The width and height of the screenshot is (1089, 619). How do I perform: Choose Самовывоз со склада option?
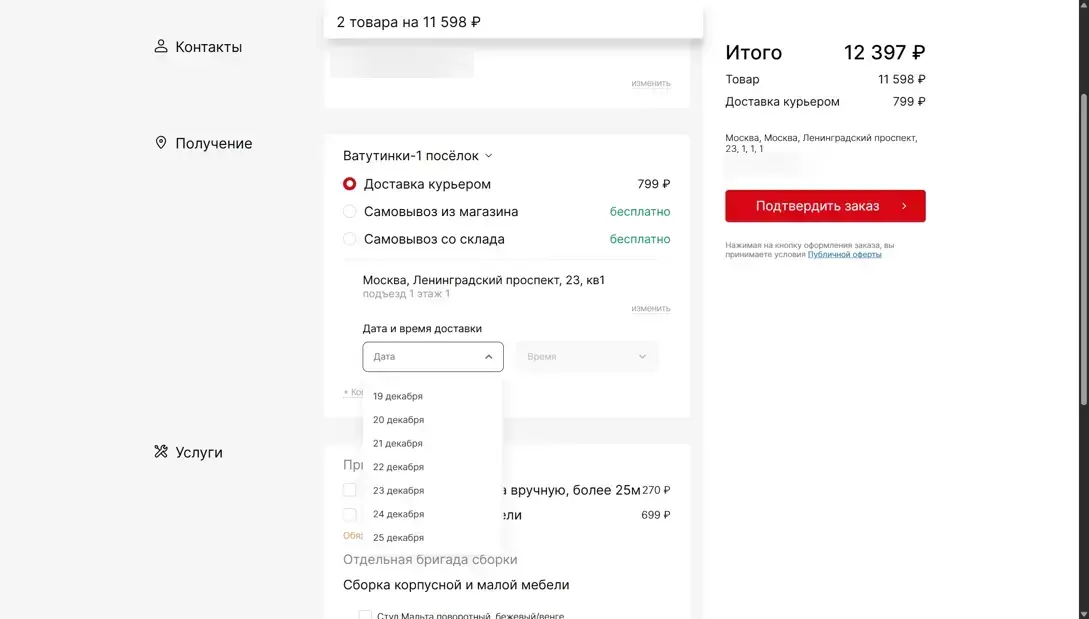pyautogui.click(x=350, y=239)
